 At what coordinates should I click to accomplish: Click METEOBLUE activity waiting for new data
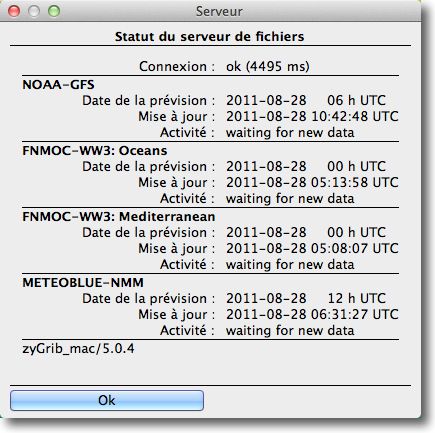[x=290, y=330]
